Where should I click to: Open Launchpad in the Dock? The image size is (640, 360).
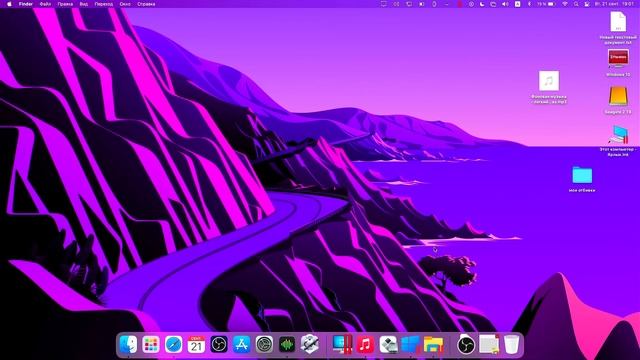coord(151,344)
